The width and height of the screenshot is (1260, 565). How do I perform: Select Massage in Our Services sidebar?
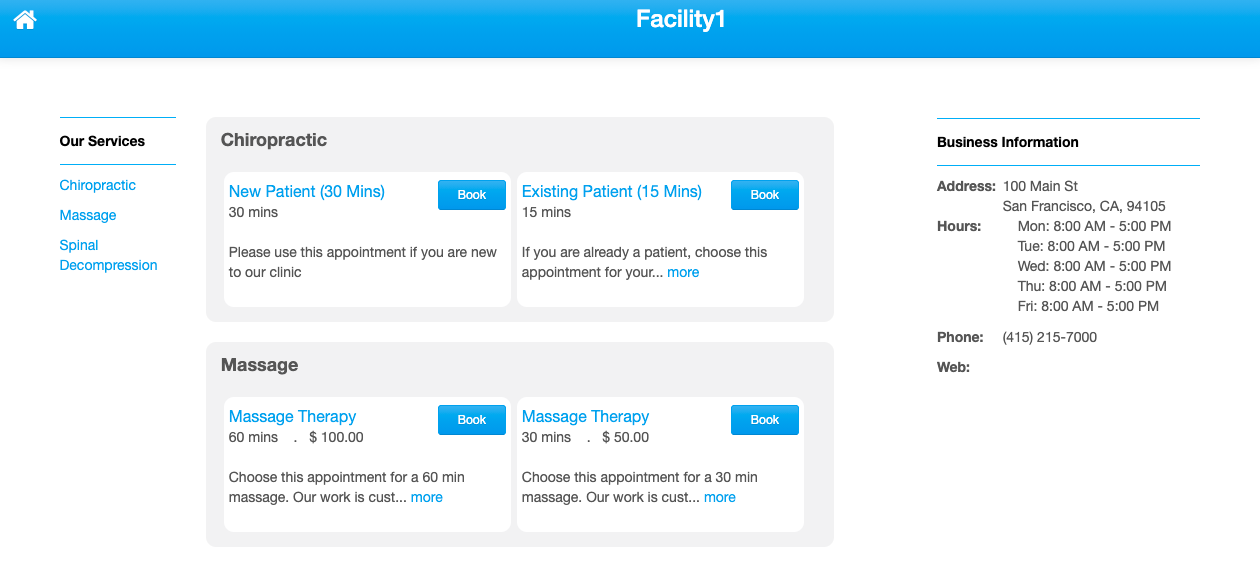click(x=88, y=215)
